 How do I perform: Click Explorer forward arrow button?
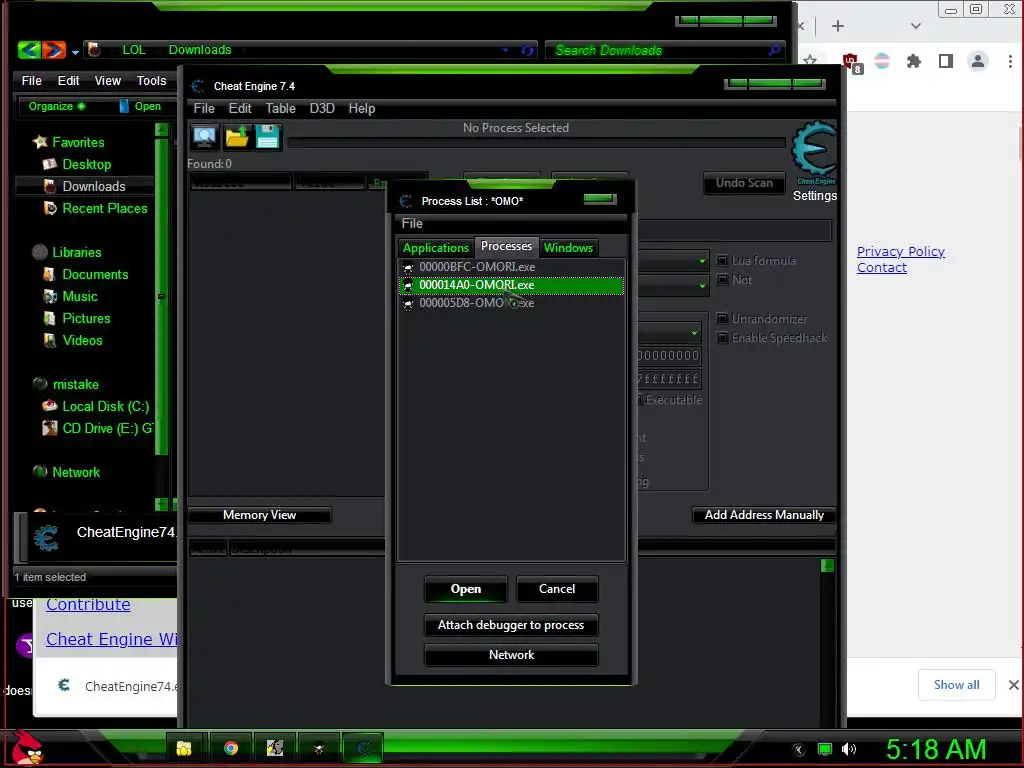coord(54,50)
